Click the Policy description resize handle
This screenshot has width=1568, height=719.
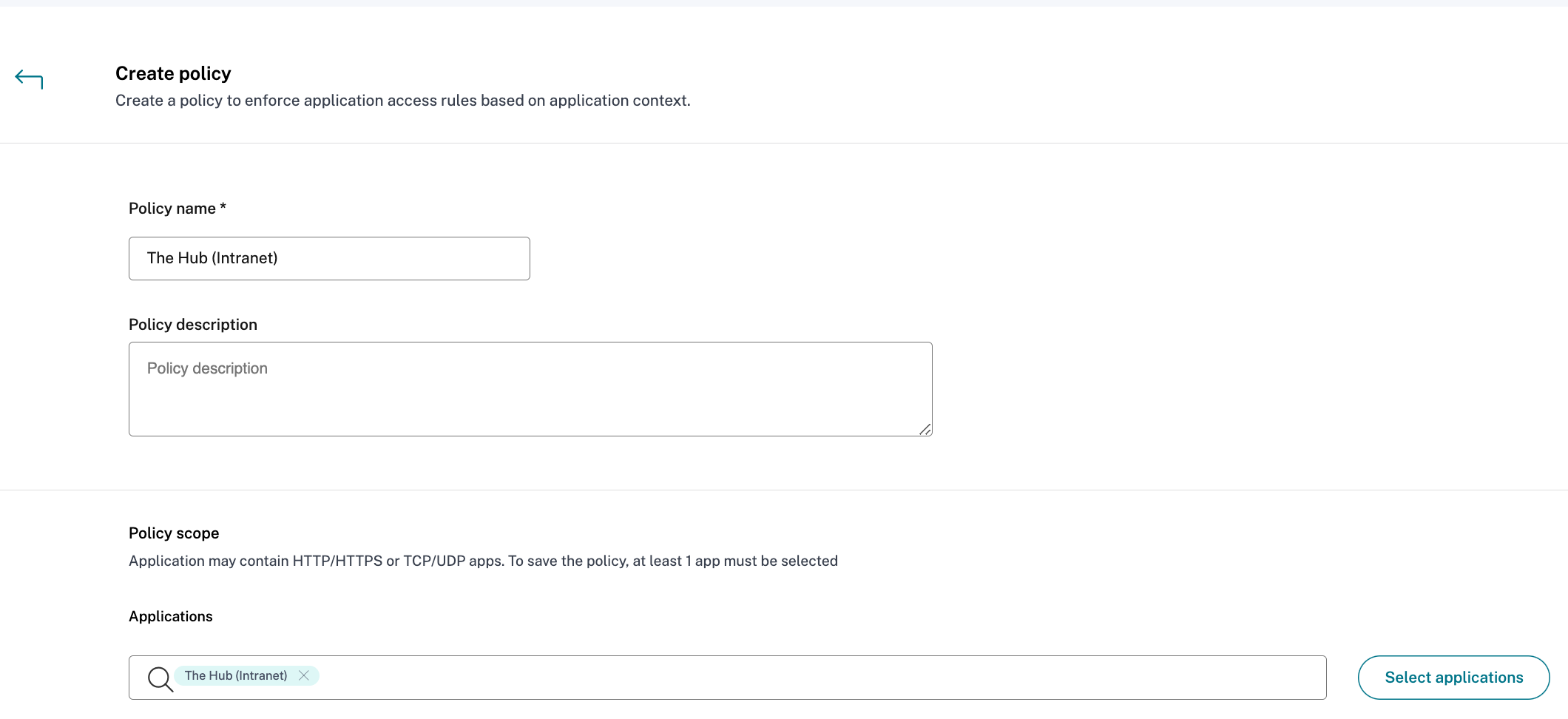pos(925,429)
